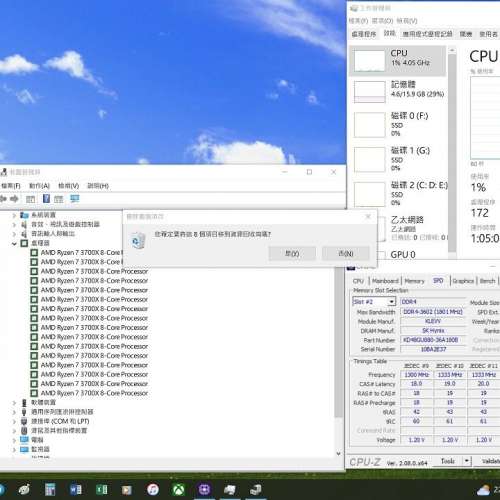The height and width of the screenshot is (500, 500).
Task: Open Calculator from the taskbar
Action: (50, 489)
